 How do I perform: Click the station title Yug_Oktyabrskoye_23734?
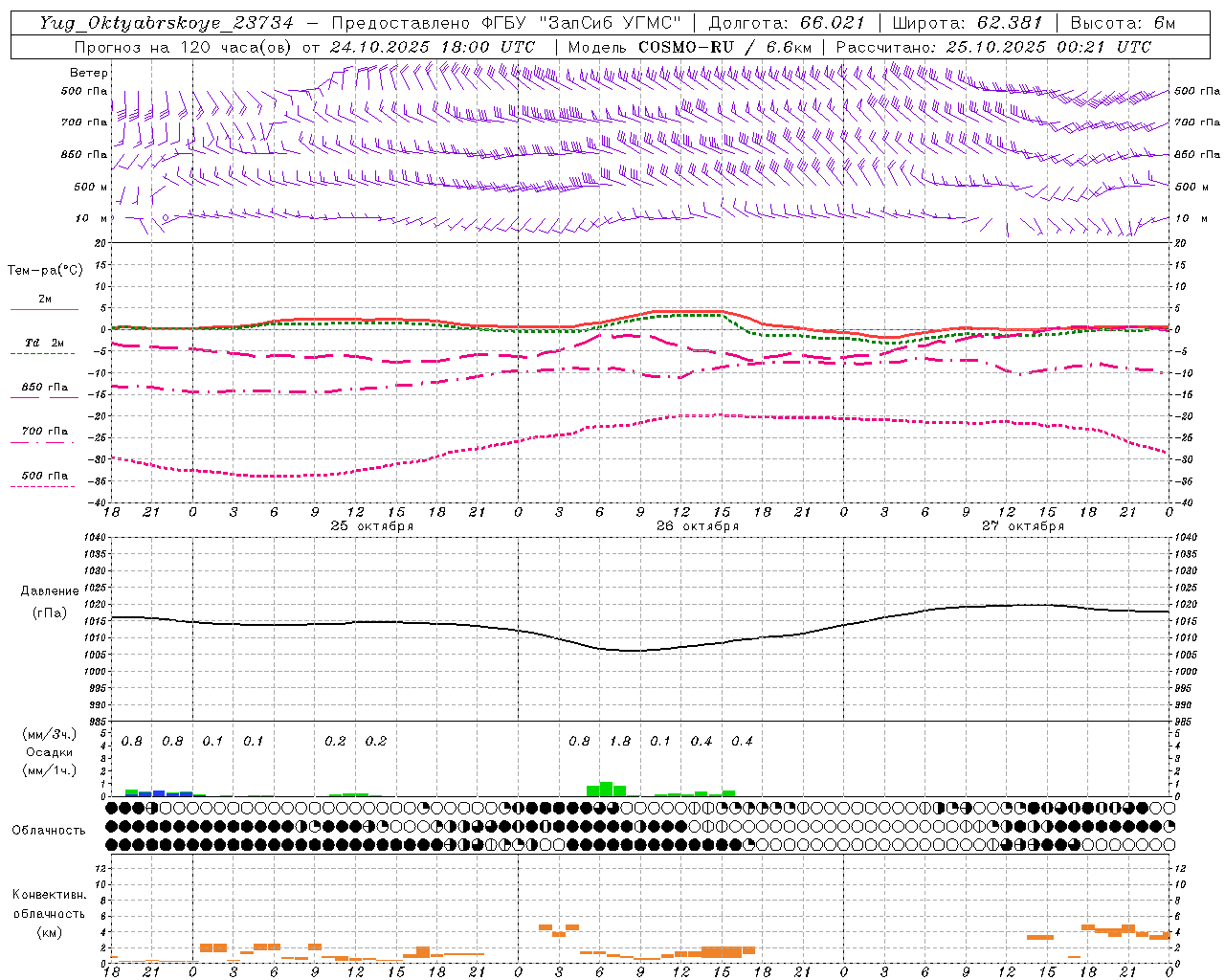click(167, 23)
